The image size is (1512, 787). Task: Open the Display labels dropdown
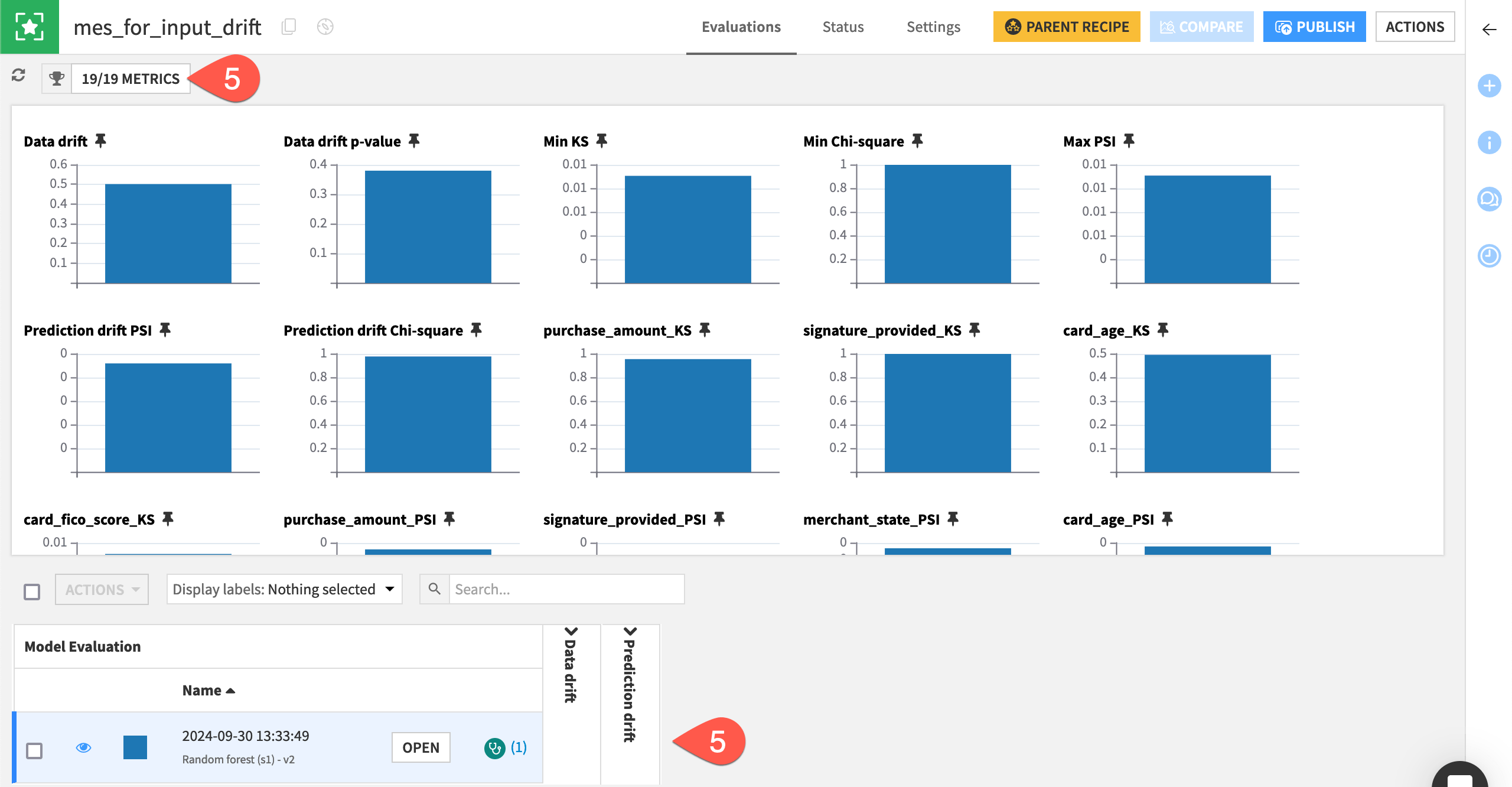[284, 588]
